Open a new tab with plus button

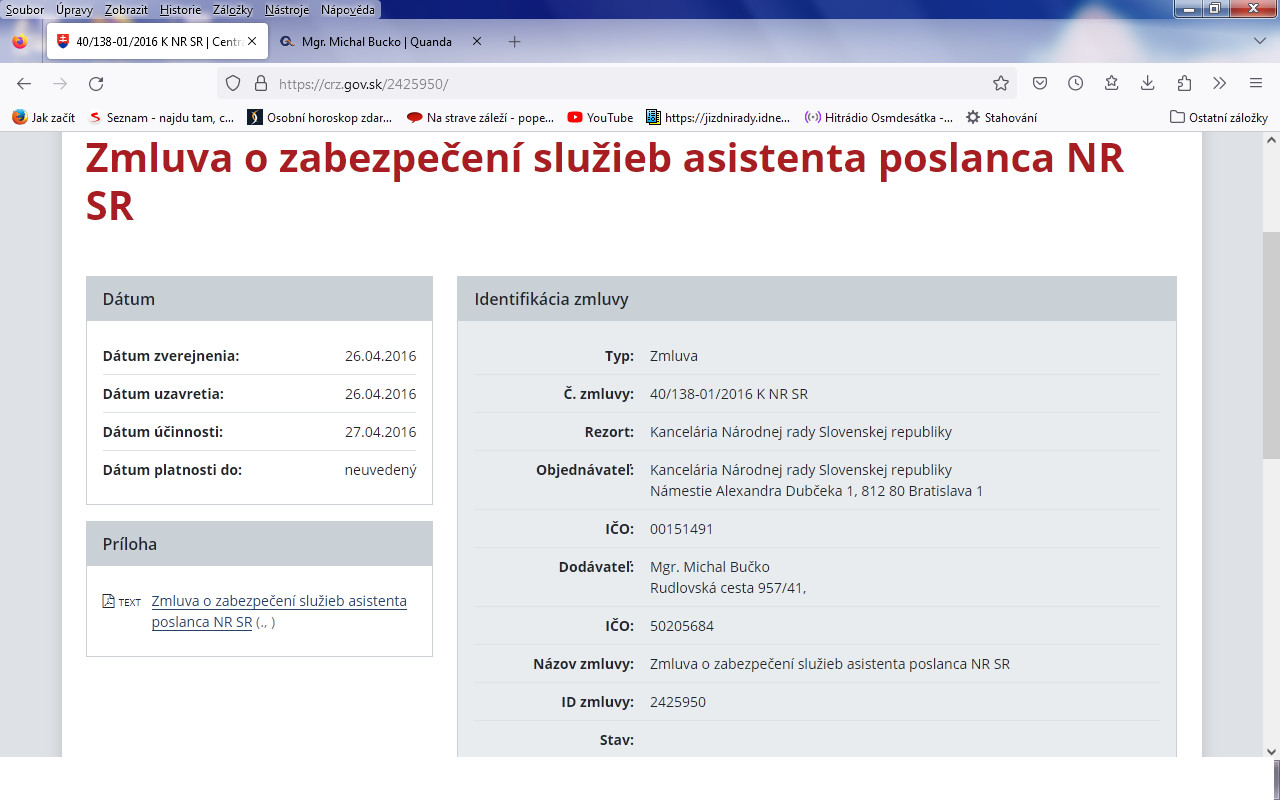click(x=514, y=42)
